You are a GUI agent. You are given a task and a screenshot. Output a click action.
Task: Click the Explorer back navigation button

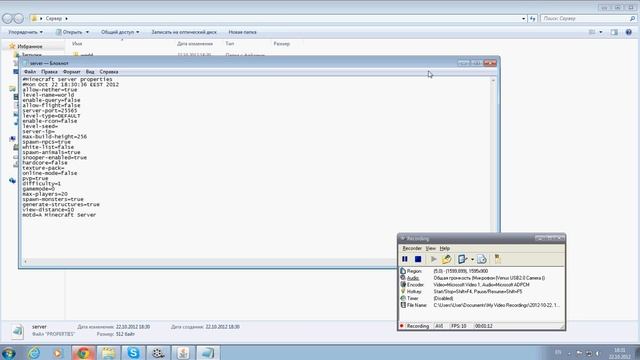(7, 18)
